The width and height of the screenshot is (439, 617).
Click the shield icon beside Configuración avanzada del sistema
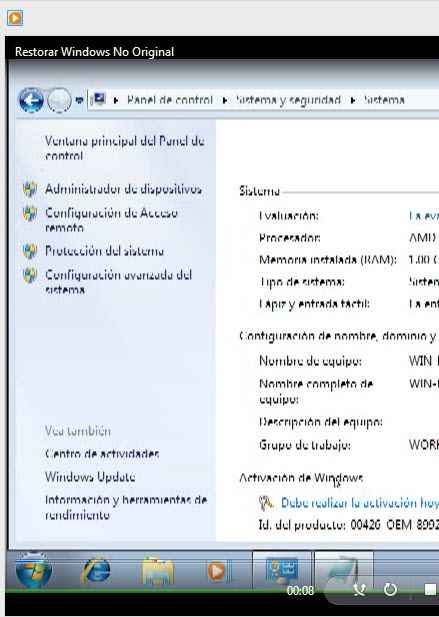click(x=30, y=275)
